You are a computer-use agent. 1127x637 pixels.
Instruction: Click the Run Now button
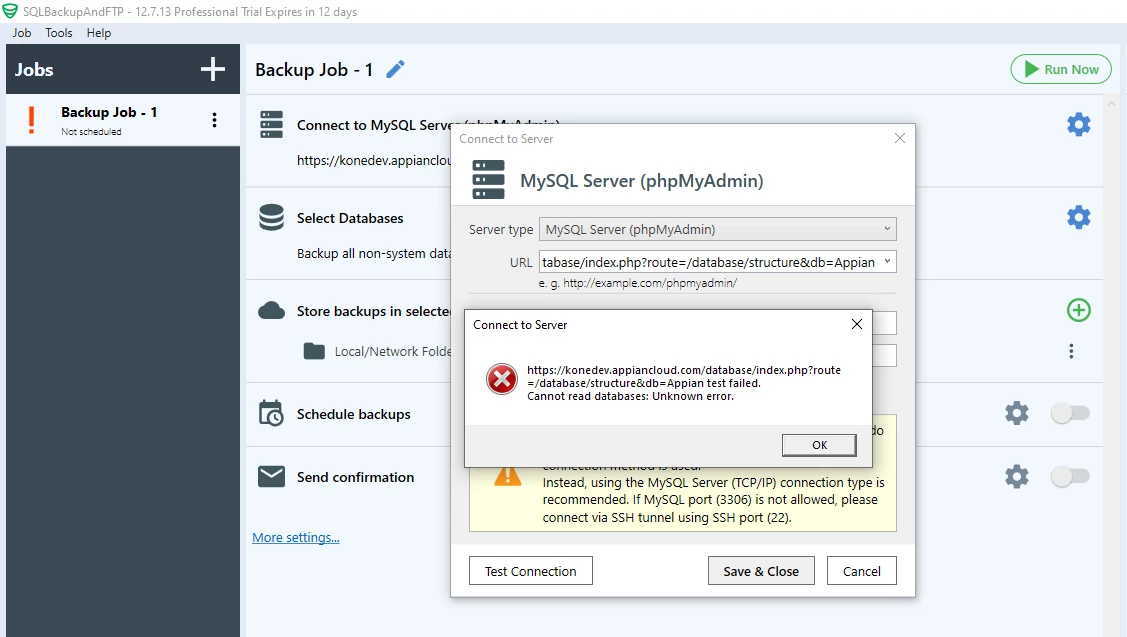1061,69
